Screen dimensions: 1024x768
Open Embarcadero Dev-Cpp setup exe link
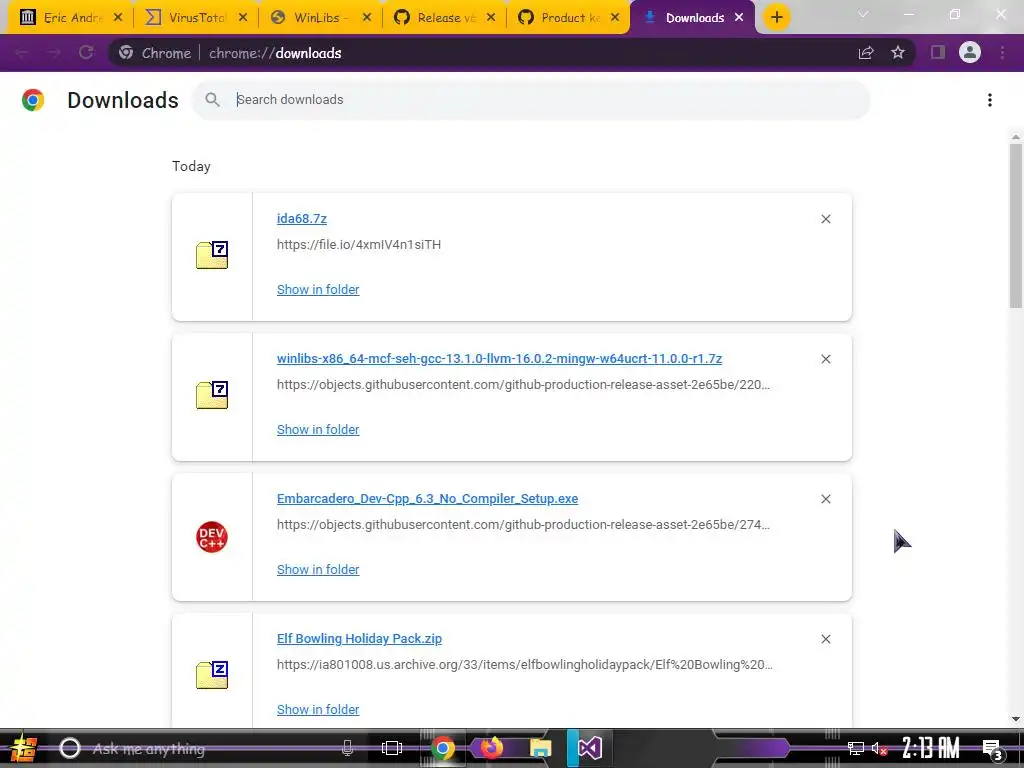(427, 498)
